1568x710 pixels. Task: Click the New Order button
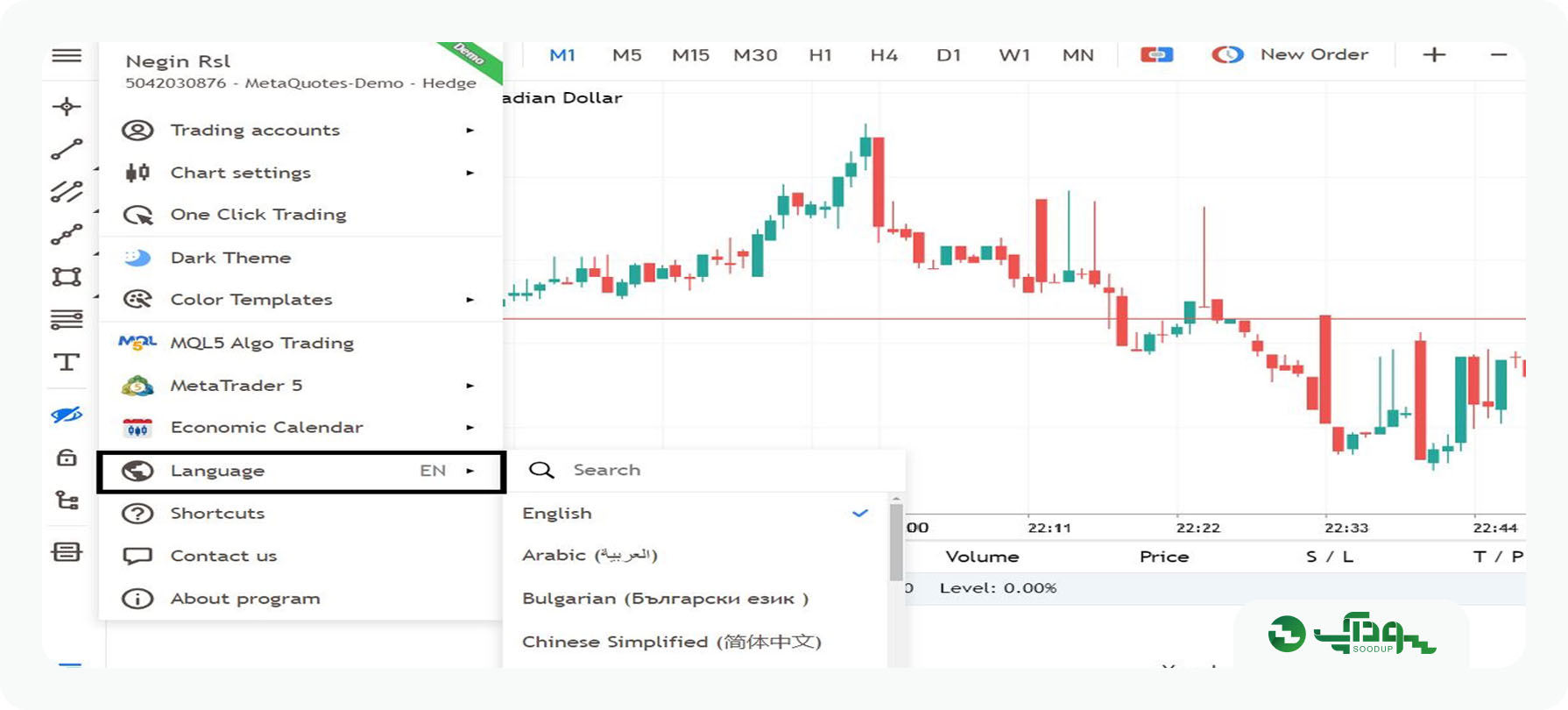click(x=1289, y=55)
